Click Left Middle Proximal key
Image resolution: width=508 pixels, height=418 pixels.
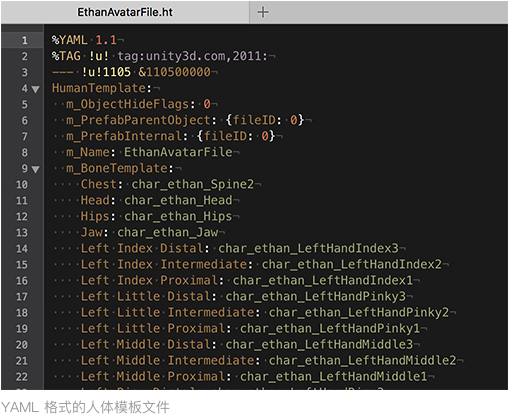click(153, 376)
